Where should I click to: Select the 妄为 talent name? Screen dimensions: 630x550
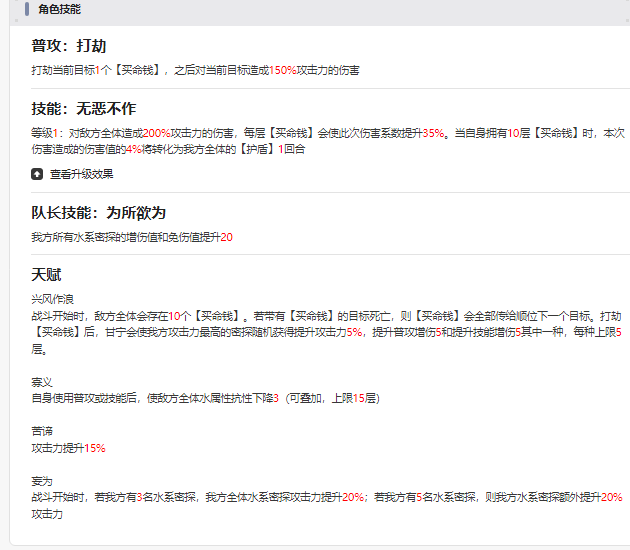(x=42, y=481)
